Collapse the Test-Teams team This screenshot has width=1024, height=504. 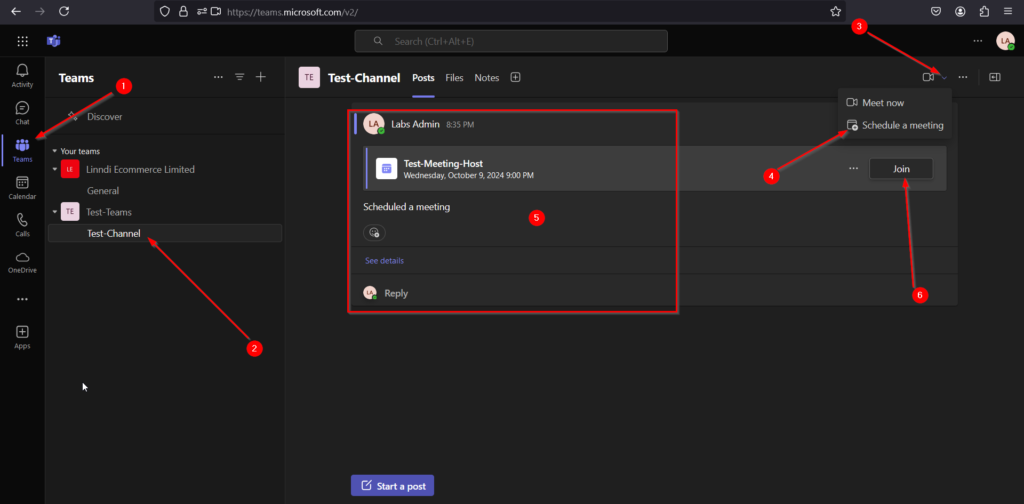[55, 212]
